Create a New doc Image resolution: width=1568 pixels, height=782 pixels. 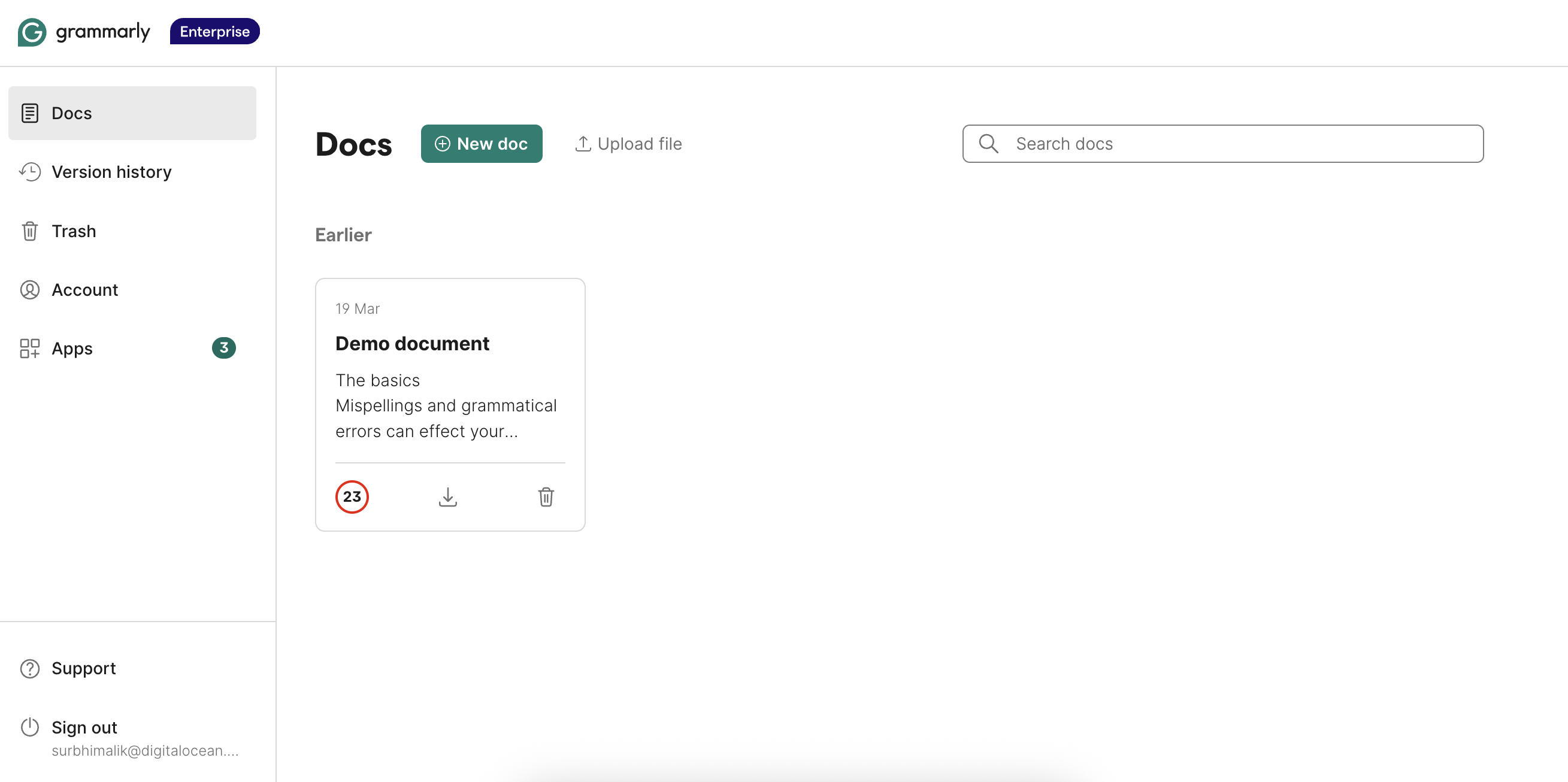point(481,144)
